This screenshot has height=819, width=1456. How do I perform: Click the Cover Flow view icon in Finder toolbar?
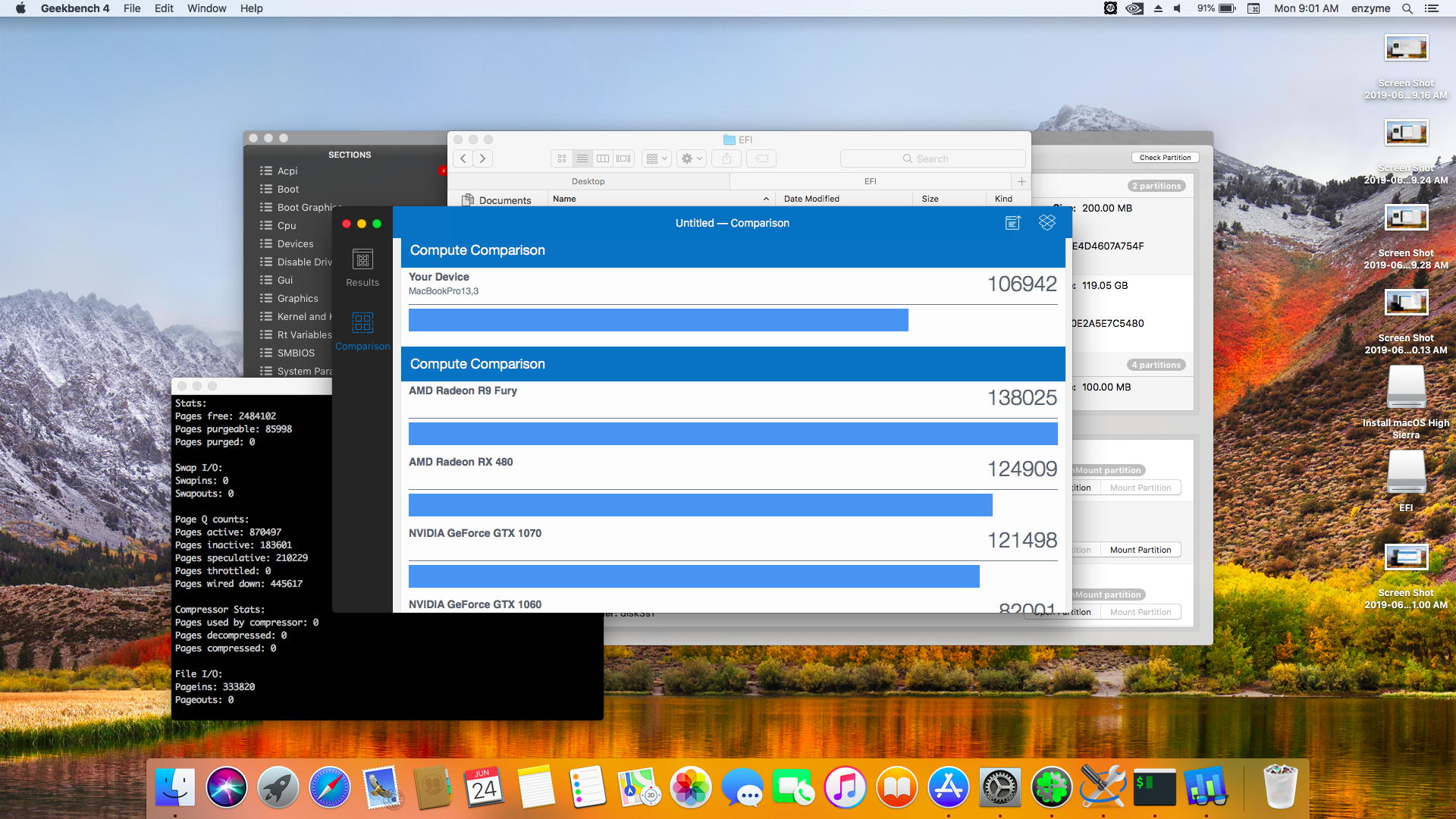pos(623,158)
